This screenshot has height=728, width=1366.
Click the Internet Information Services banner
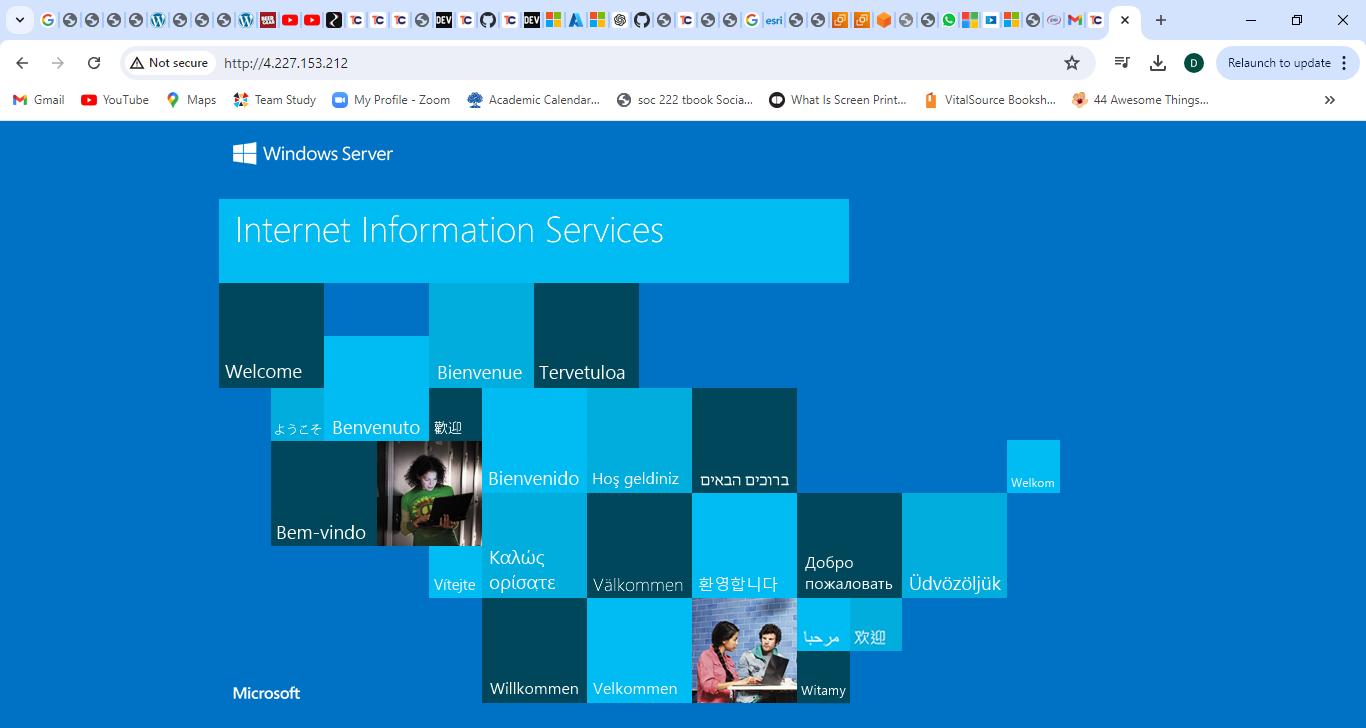pos(534,241)
